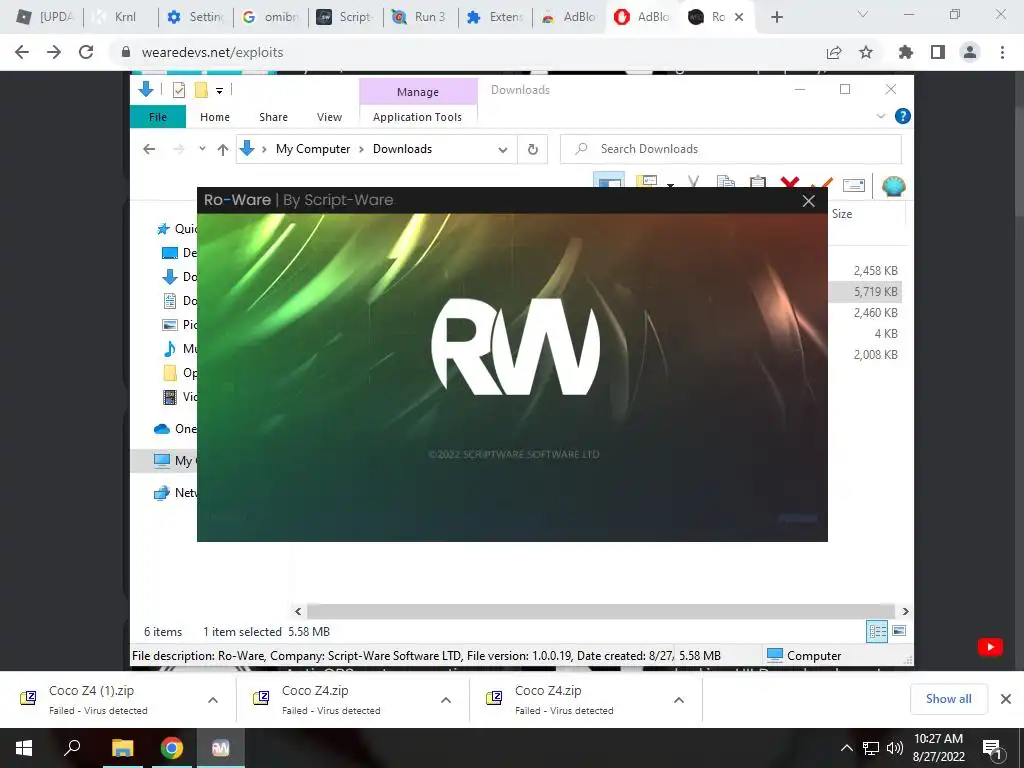Reload the wearedevs.net page

click(x=86, y=52)
